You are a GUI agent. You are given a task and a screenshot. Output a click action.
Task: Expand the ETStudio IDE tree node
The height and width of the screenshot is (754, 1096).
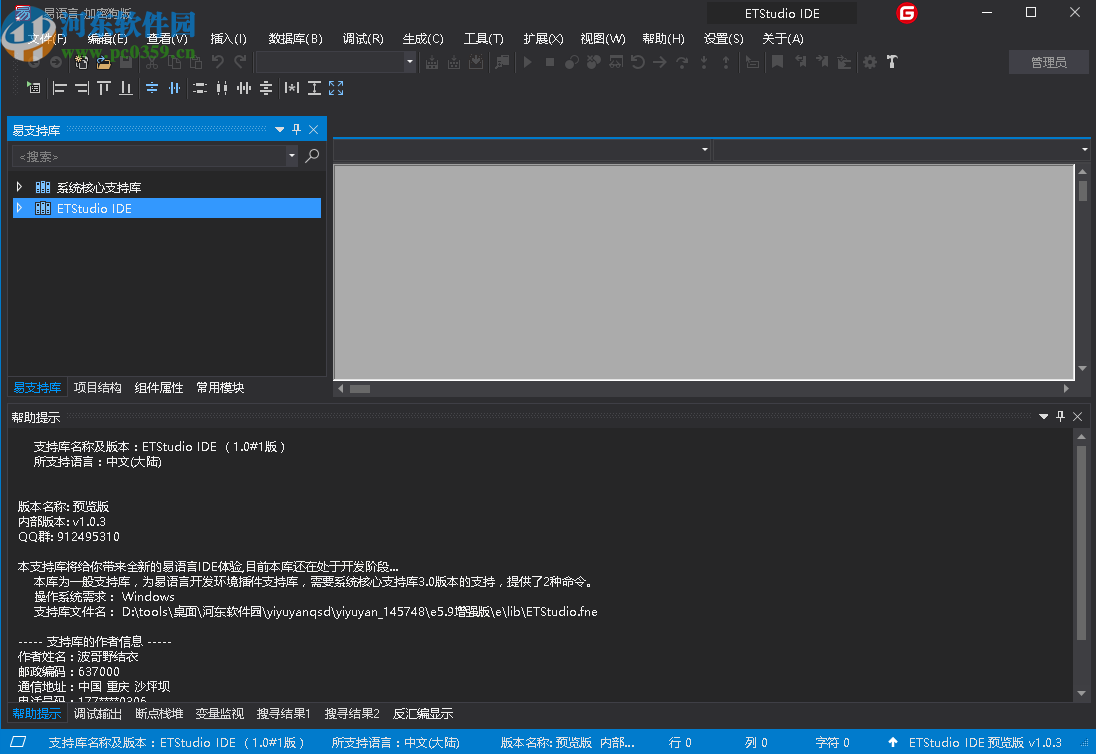pyautogui.click(x=19, y=208)
